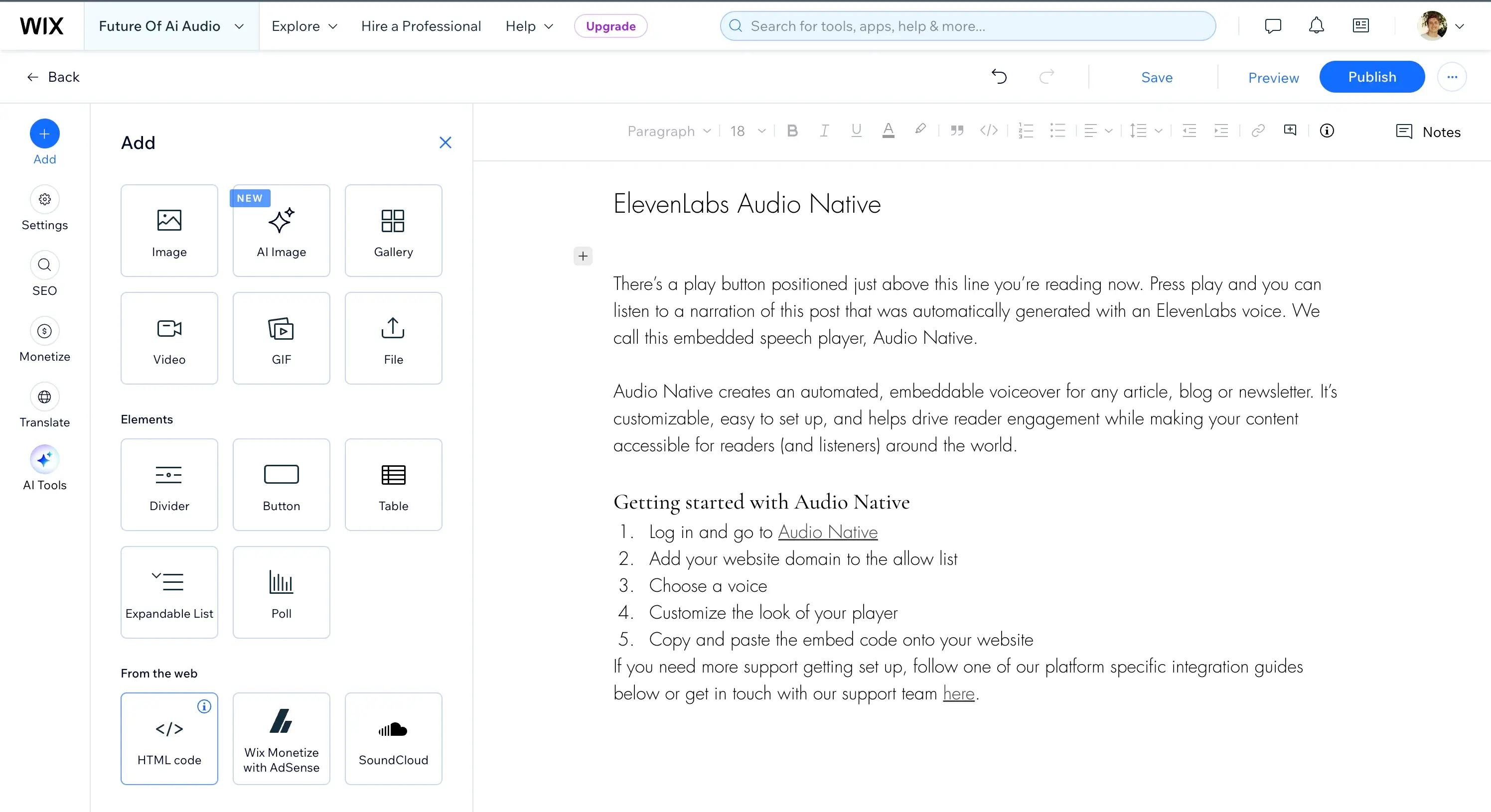1491x812 pixels.
Task: Expand the font size dropdown
Action: point(746,131)
